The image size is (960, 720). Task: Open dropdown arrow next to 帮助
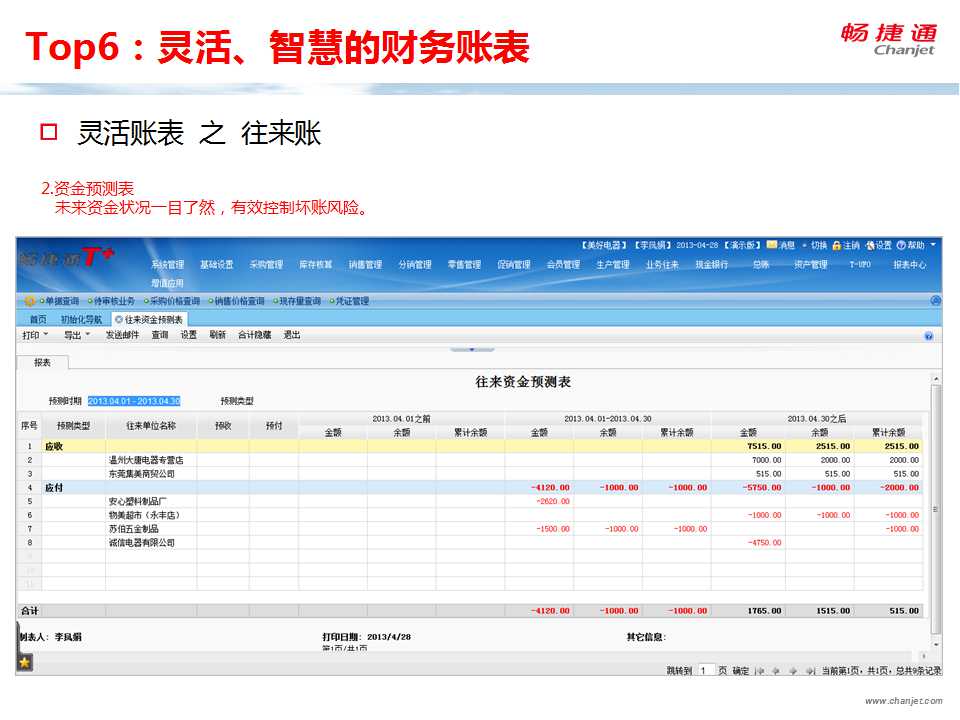click(x=933, y=245)
